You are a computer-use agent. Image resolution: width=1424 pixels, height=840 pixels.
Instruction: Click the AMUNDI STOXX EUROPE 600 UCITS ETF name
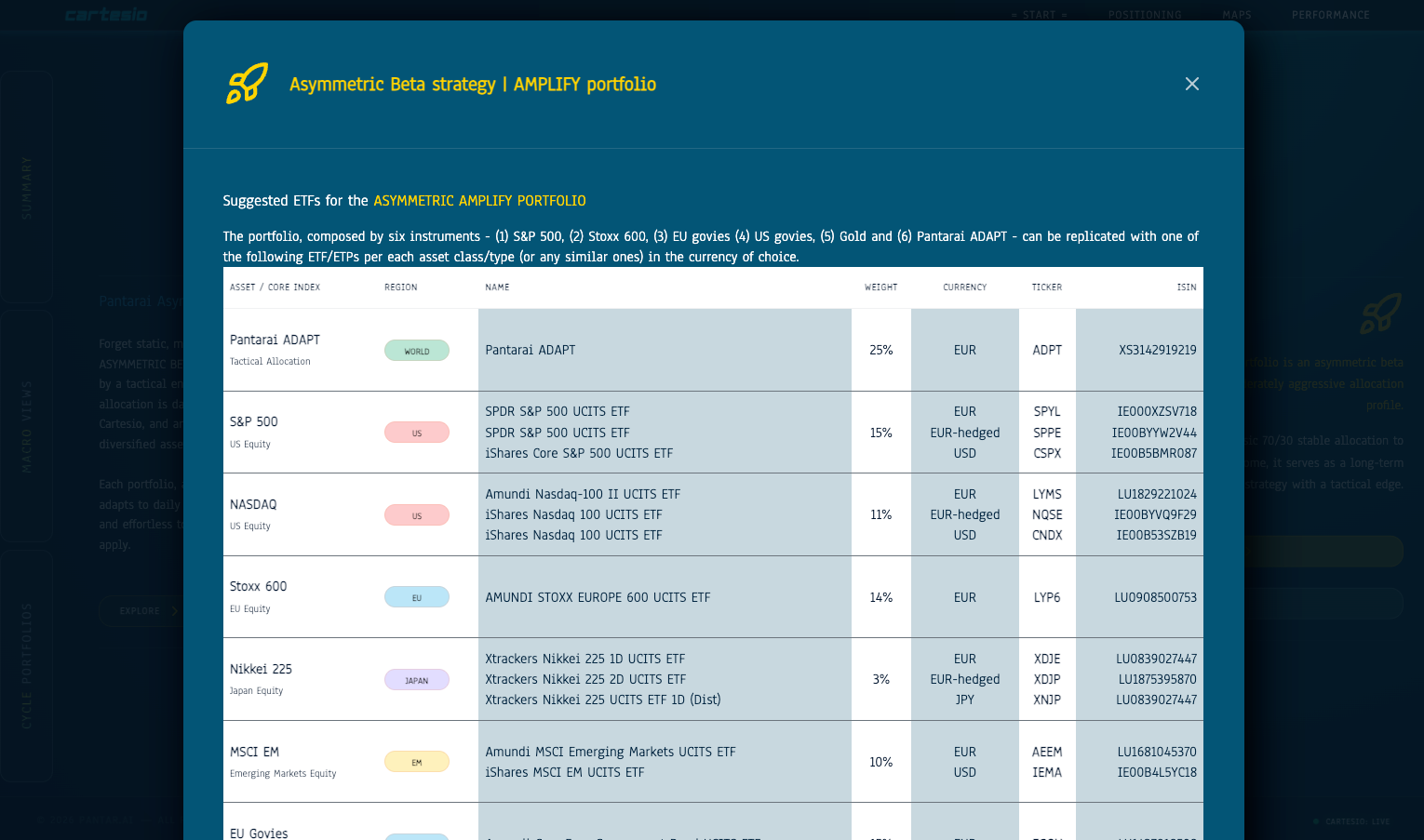(x=598, y=597)
